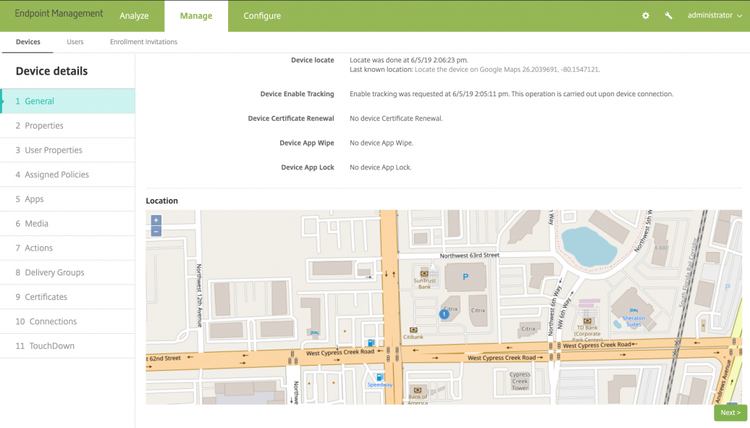Switch to the Analyze tab
This screenshot has width=750, height=428.
134,16
